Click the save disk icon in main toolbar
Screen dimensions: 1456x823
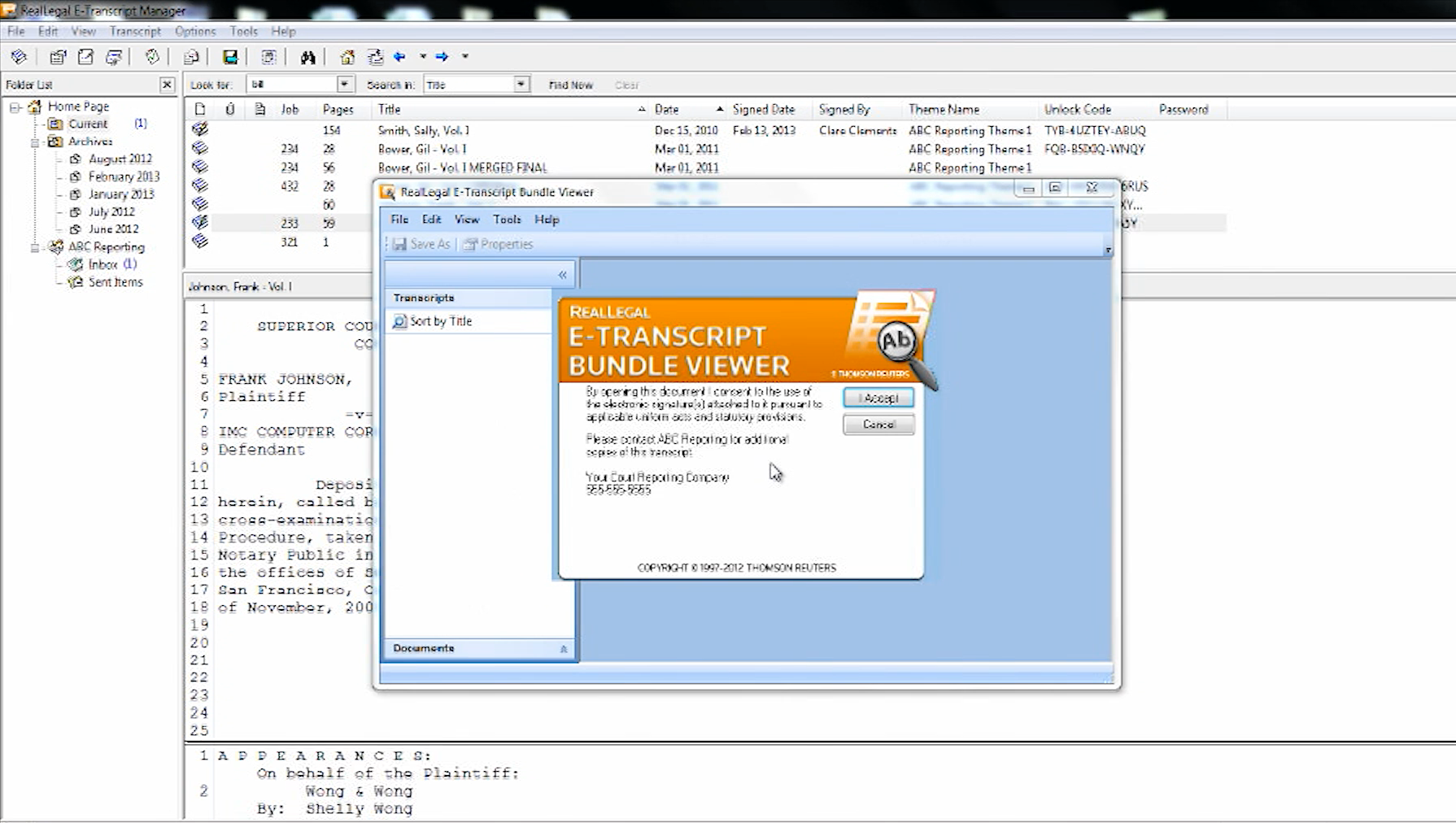[230, 57]
